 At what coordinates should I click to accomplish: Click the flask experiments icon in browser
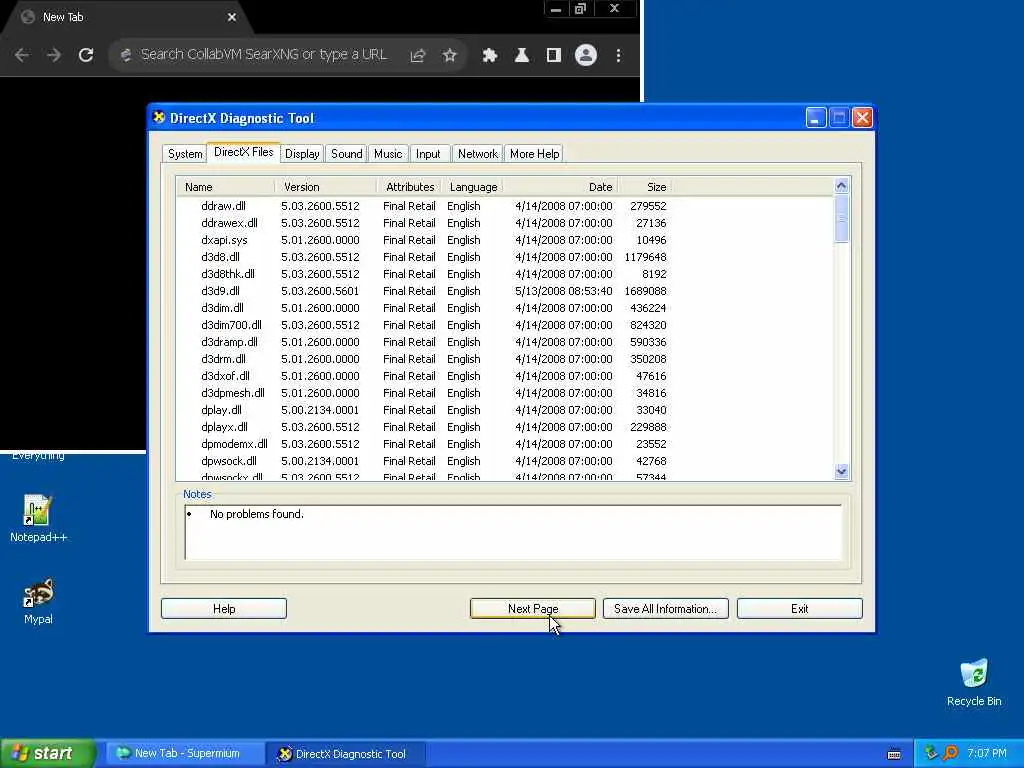pyautogui.click(x=522, y=56)
